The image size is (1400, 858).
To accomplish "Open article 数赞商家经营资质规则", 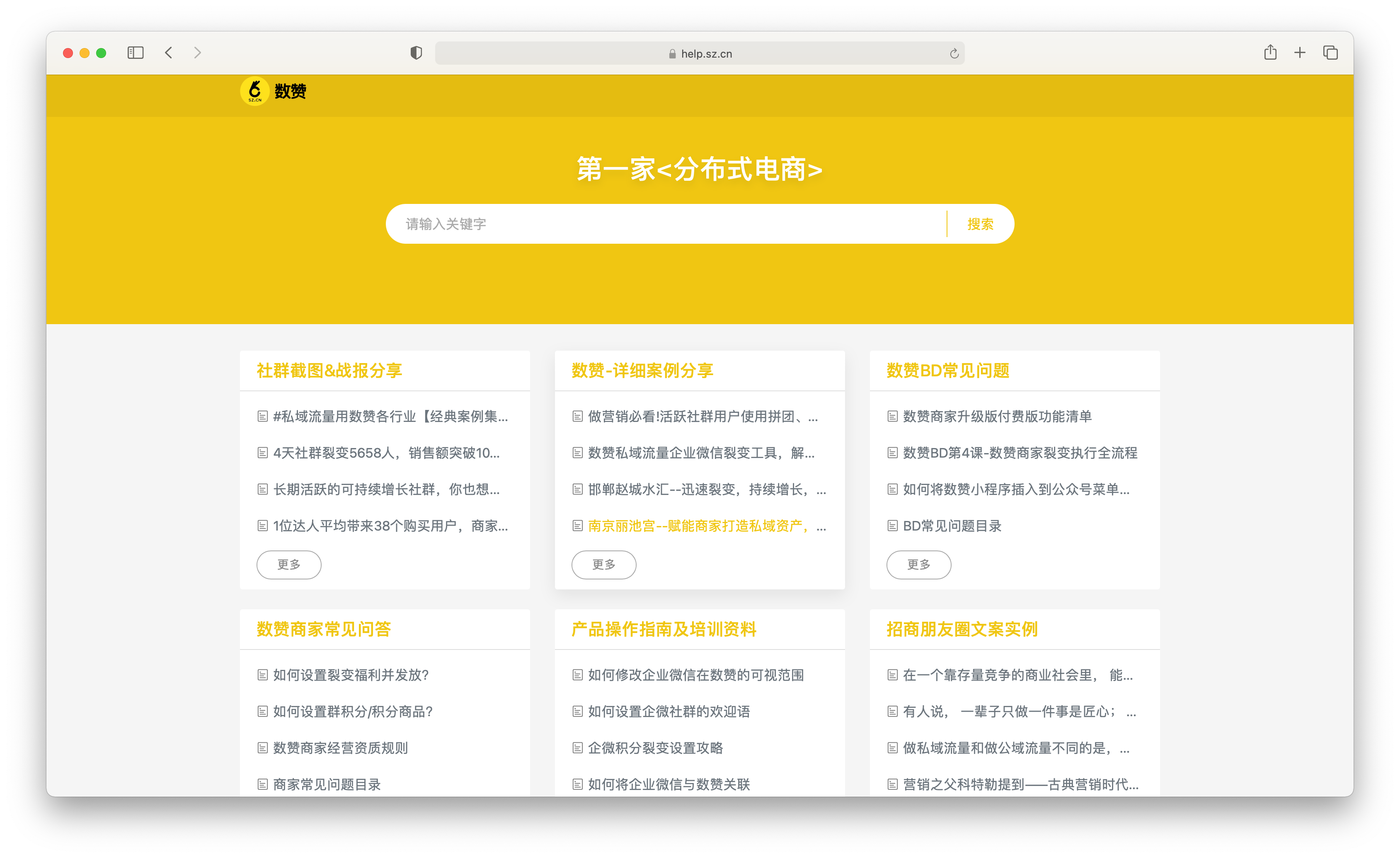I will click(x=340, y=748).
